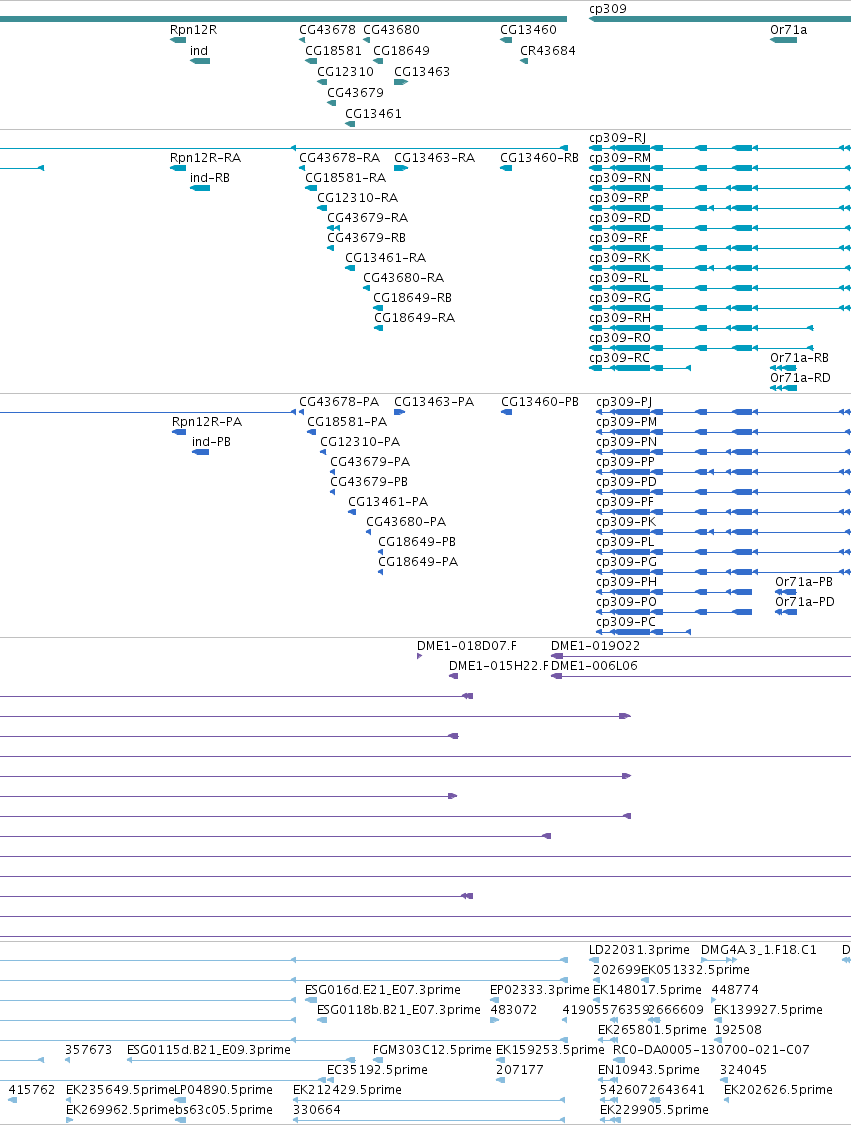Viewport: 851px width, 1125px height.
Task: Open the EK212429.5prime EST label
Action: click(347, 1089)
